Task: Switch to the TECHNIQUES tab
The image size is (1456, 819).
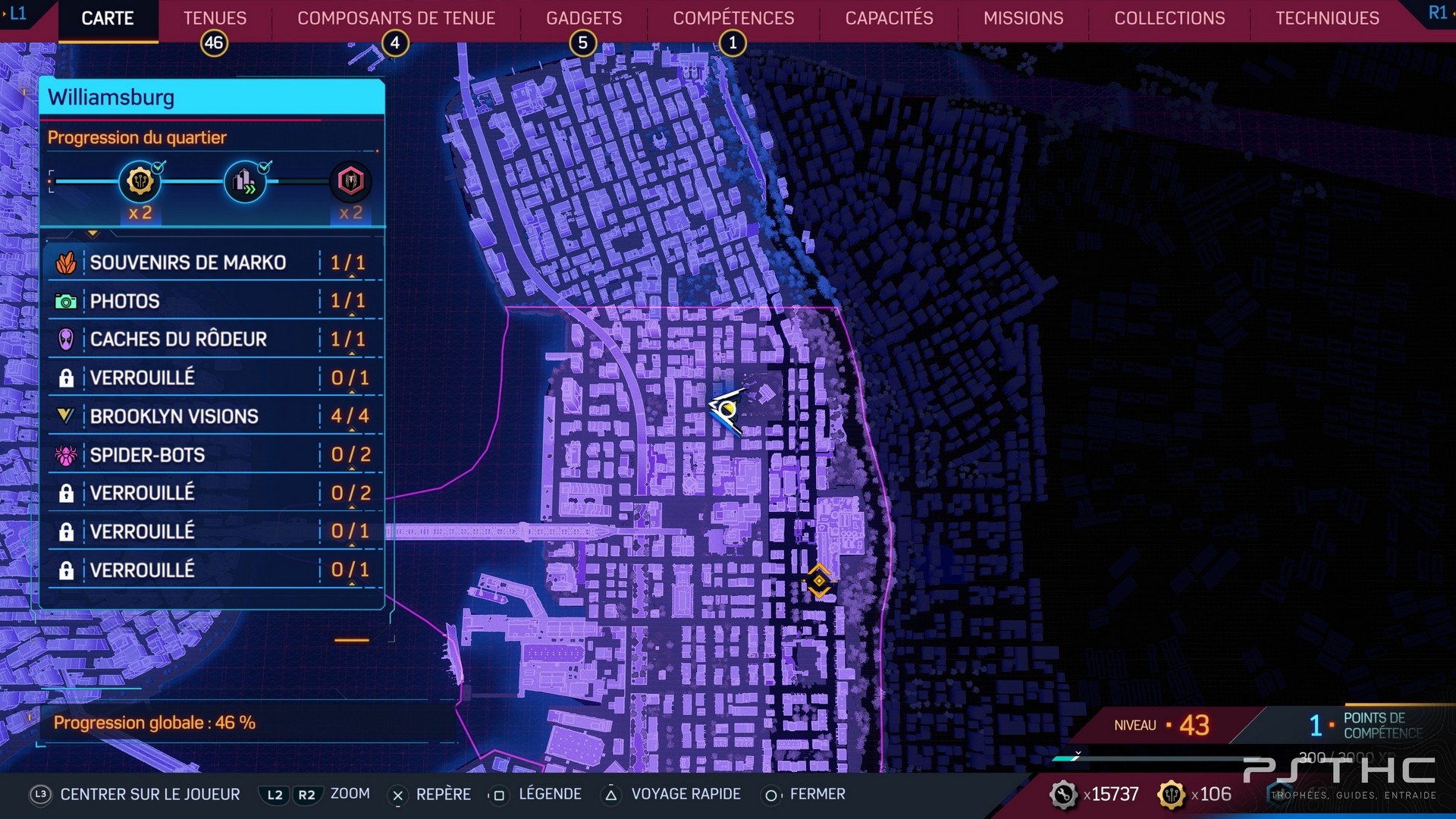Action: click(x=1327, y=18)
